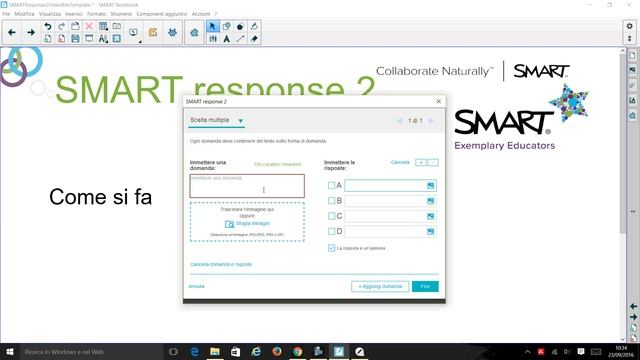Screen dimensions: 640x360
Task: Show hidden system tray icons chevron
Action: click(x=527, y=352)
